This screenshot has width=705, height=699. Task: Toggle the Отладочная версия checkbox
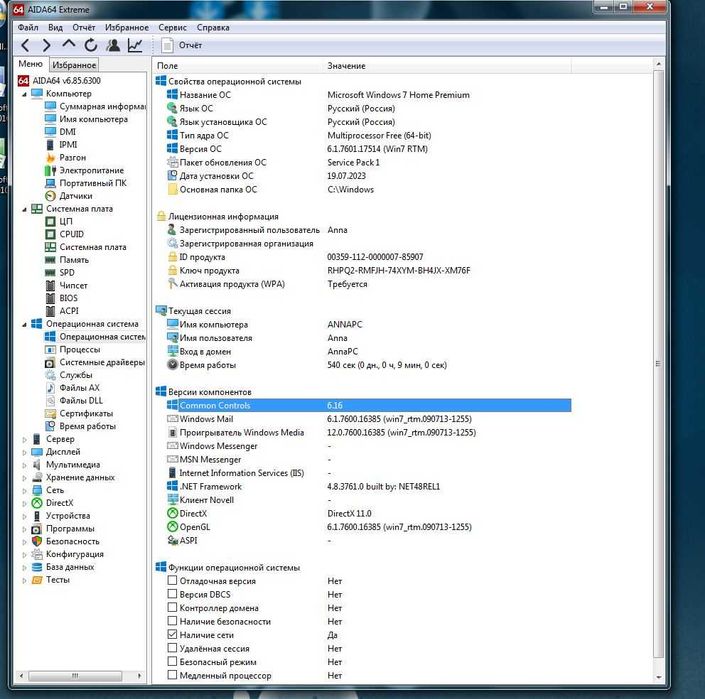click(x=172, y=581)
